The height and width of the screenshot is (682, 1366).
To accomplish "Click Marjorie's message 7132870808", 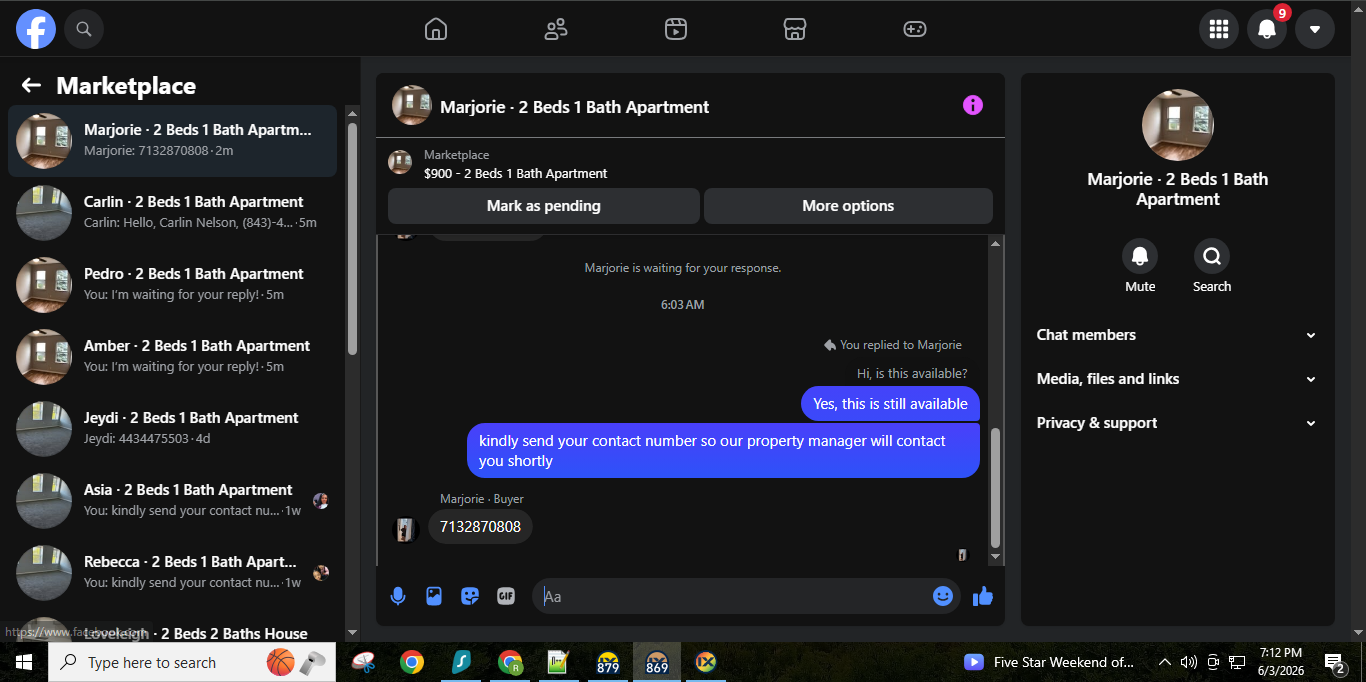I will (x=480, y=527).
